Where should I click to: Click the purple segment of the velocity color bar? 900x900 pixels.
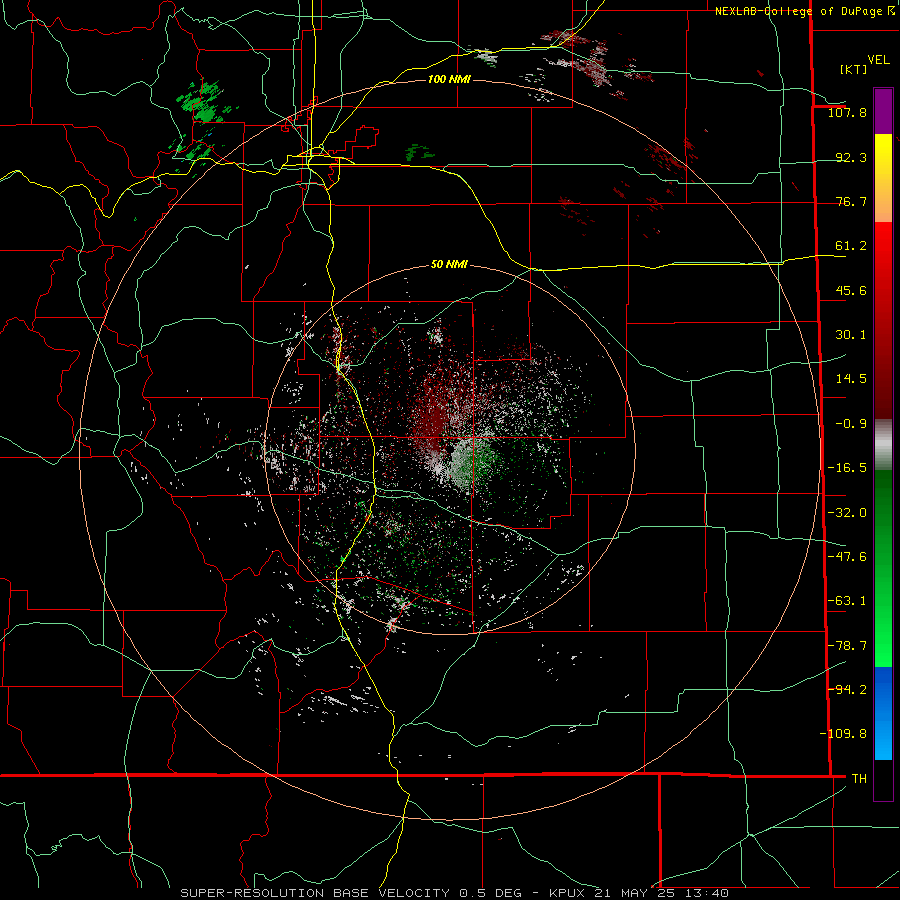(883, 111)
